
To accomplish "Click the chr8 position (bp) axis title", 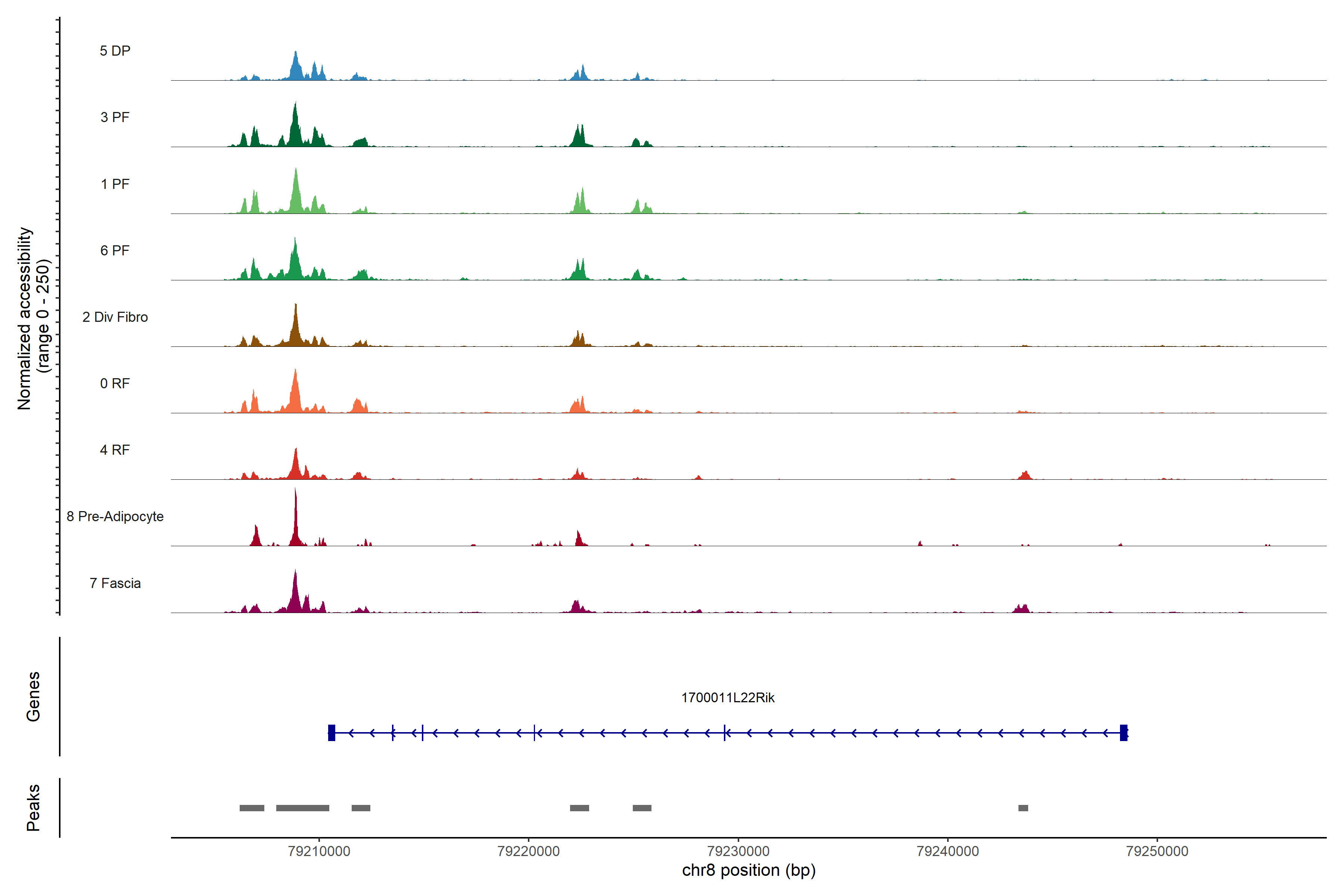I will [x=749, y=870].
